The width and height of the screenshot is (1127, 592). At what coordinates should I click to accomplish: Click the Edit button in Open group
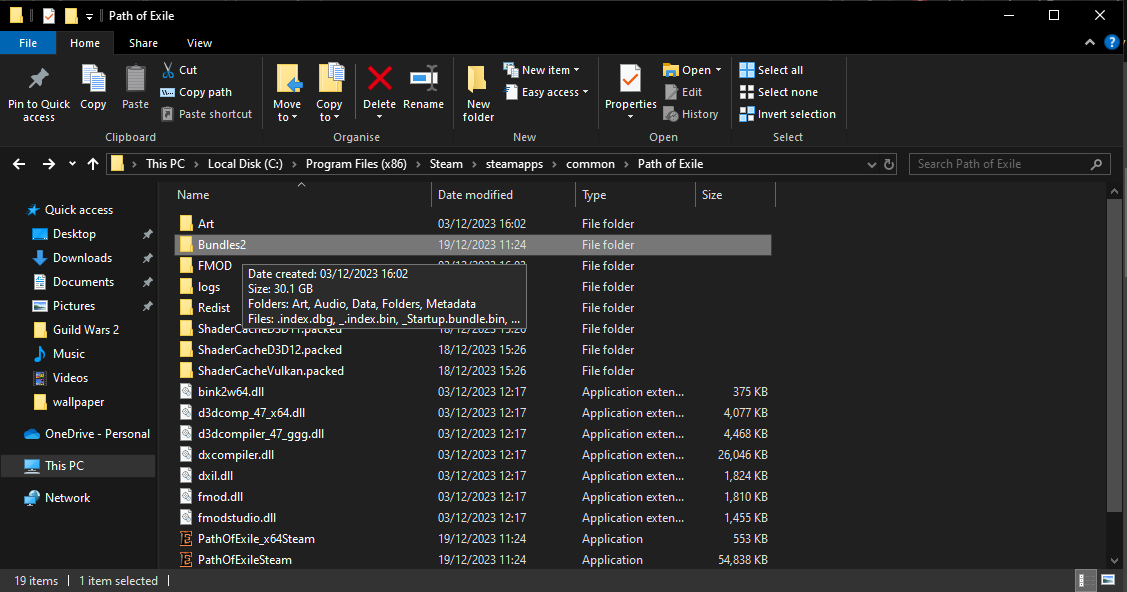click(x=683, y=92)
